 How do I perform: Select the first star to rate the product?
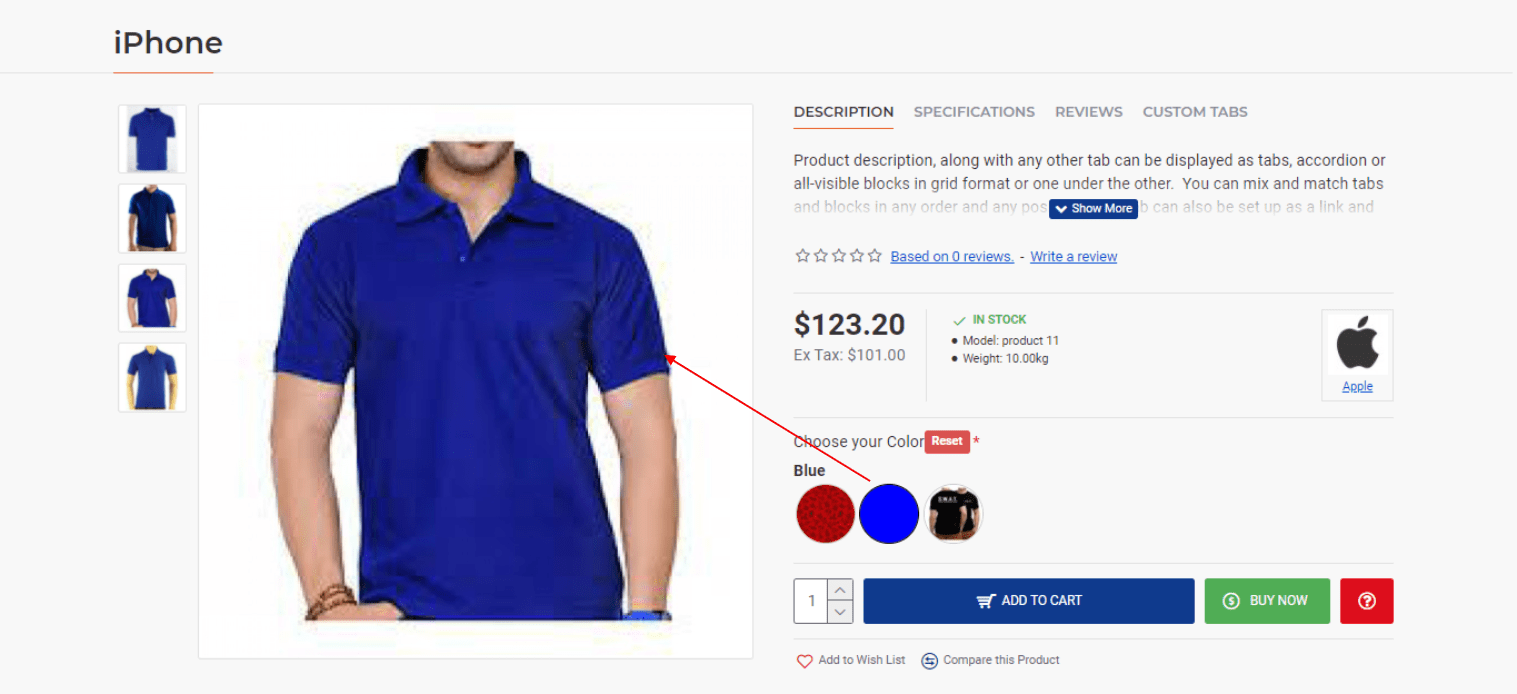coord(802,256)
